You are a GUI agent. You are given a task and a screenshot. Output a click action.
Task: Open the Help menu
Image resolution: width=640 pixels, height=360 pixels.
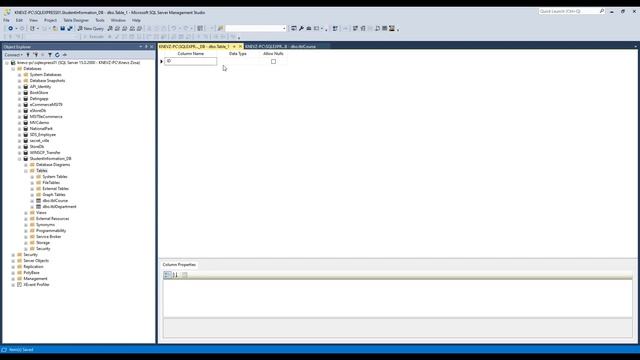[136, 20]
